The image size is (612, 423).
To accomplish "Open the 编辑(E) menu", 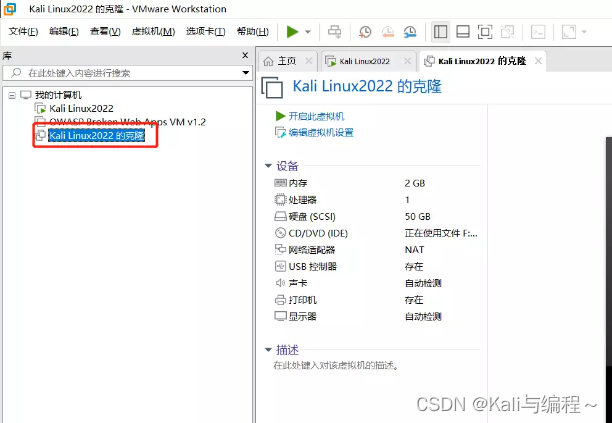I will tap(64, 31).
